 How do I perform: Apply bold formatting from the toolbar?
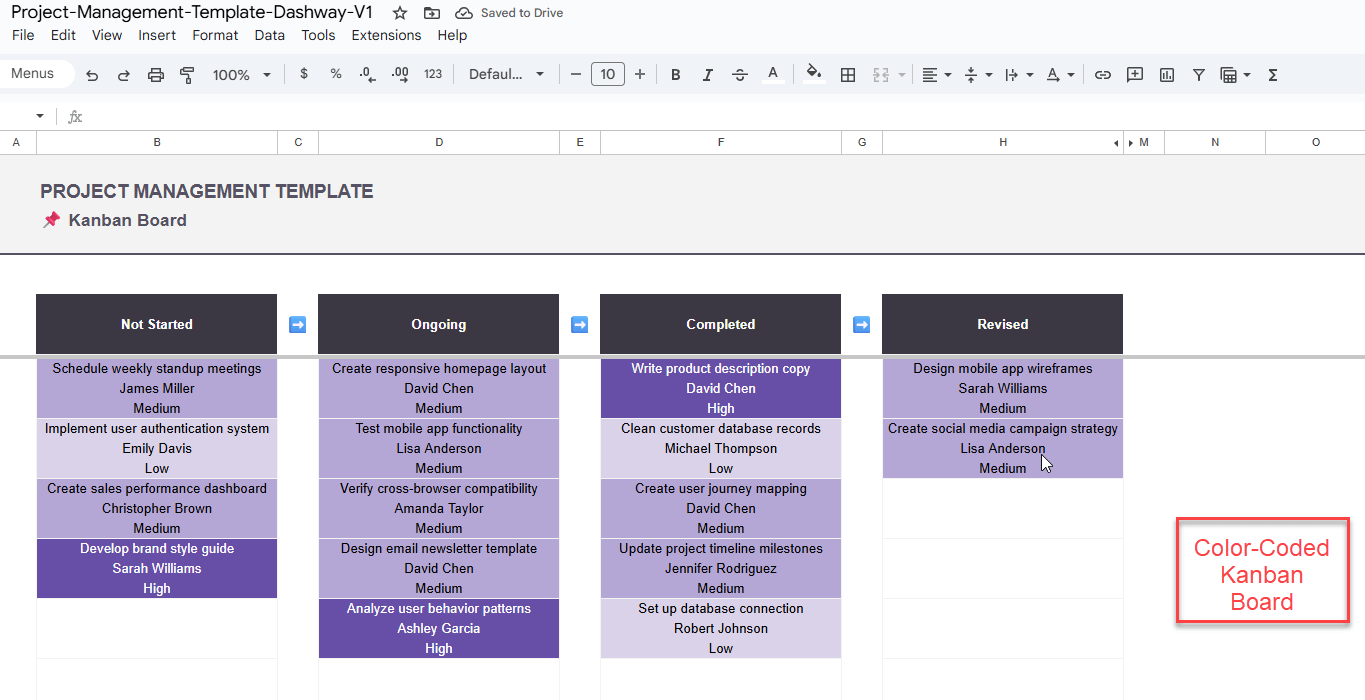point(675,74)
